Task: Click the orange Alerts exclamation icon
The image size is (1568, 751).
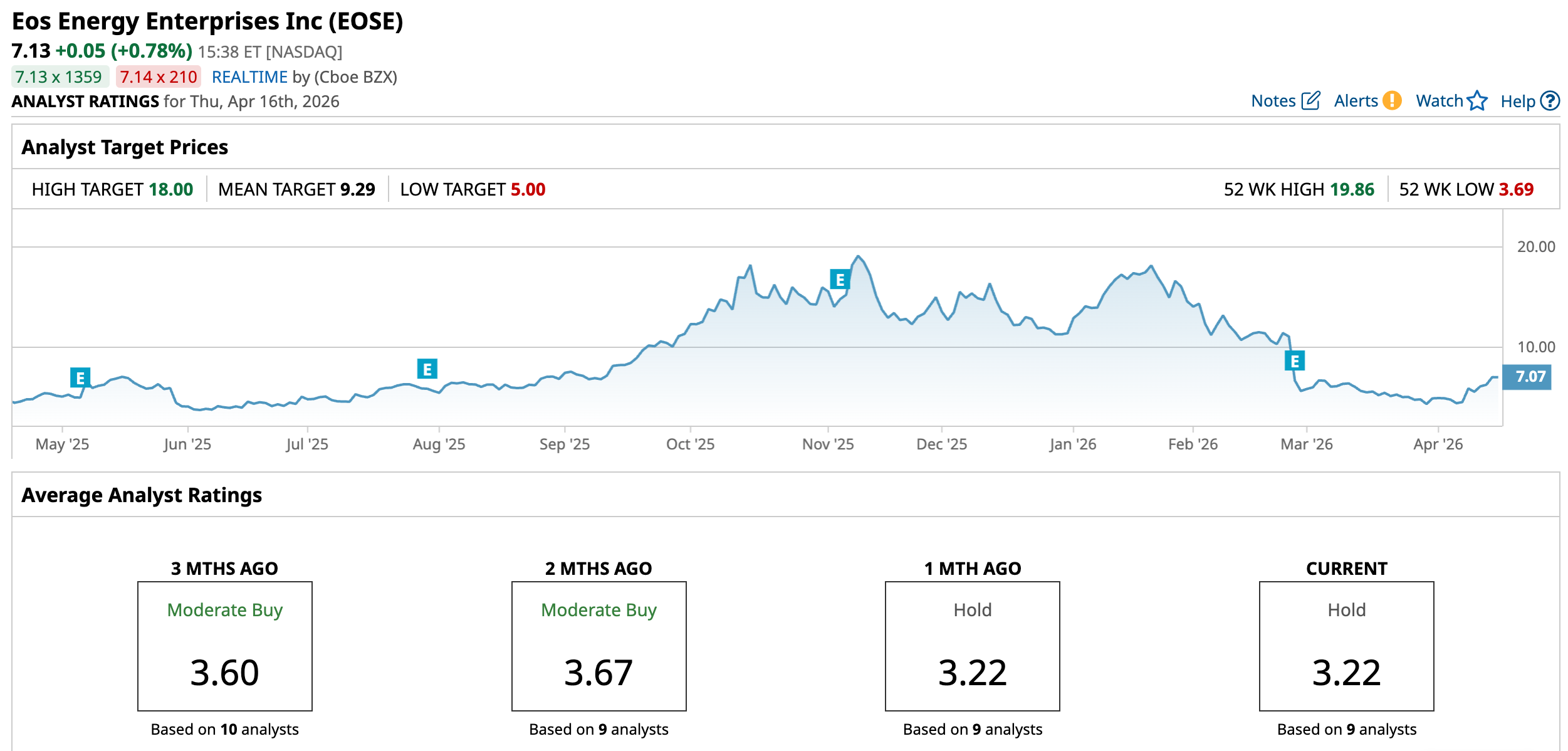Action: (1392, 100)
